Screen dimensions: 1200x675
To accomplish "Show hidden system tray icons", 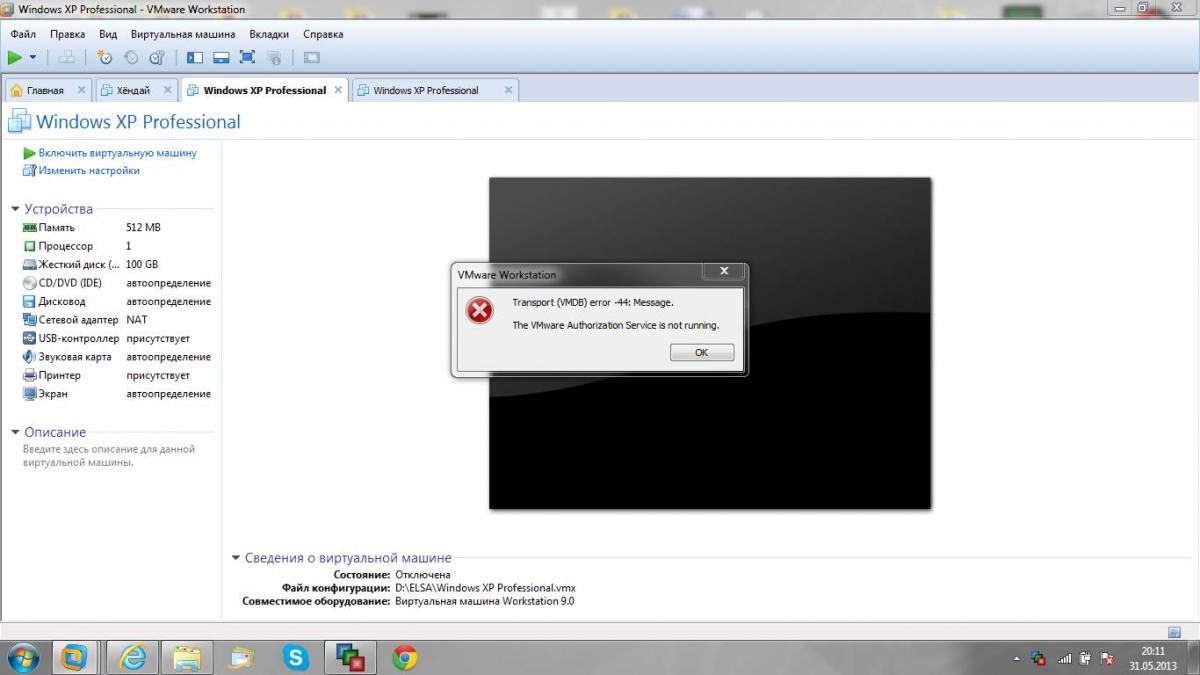I will [1018, 659].
